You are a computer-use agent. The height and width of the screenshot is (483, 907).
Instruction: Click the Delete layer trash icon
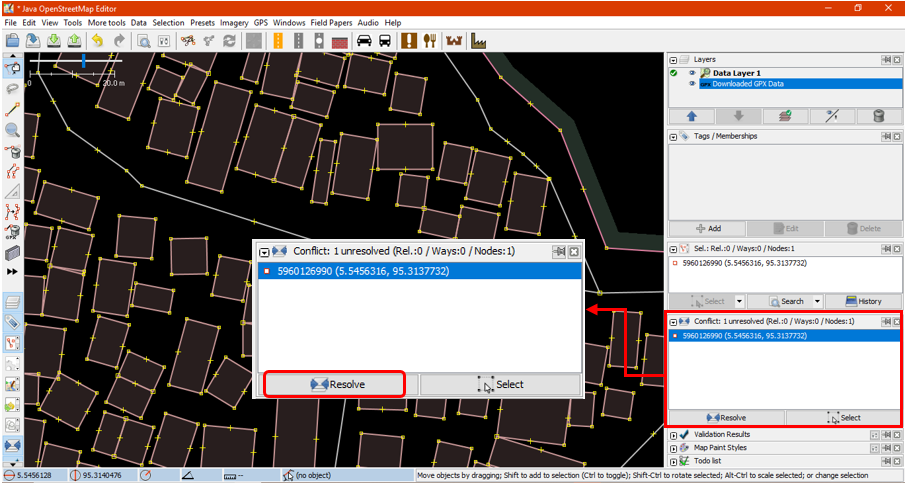click(878, 116)
